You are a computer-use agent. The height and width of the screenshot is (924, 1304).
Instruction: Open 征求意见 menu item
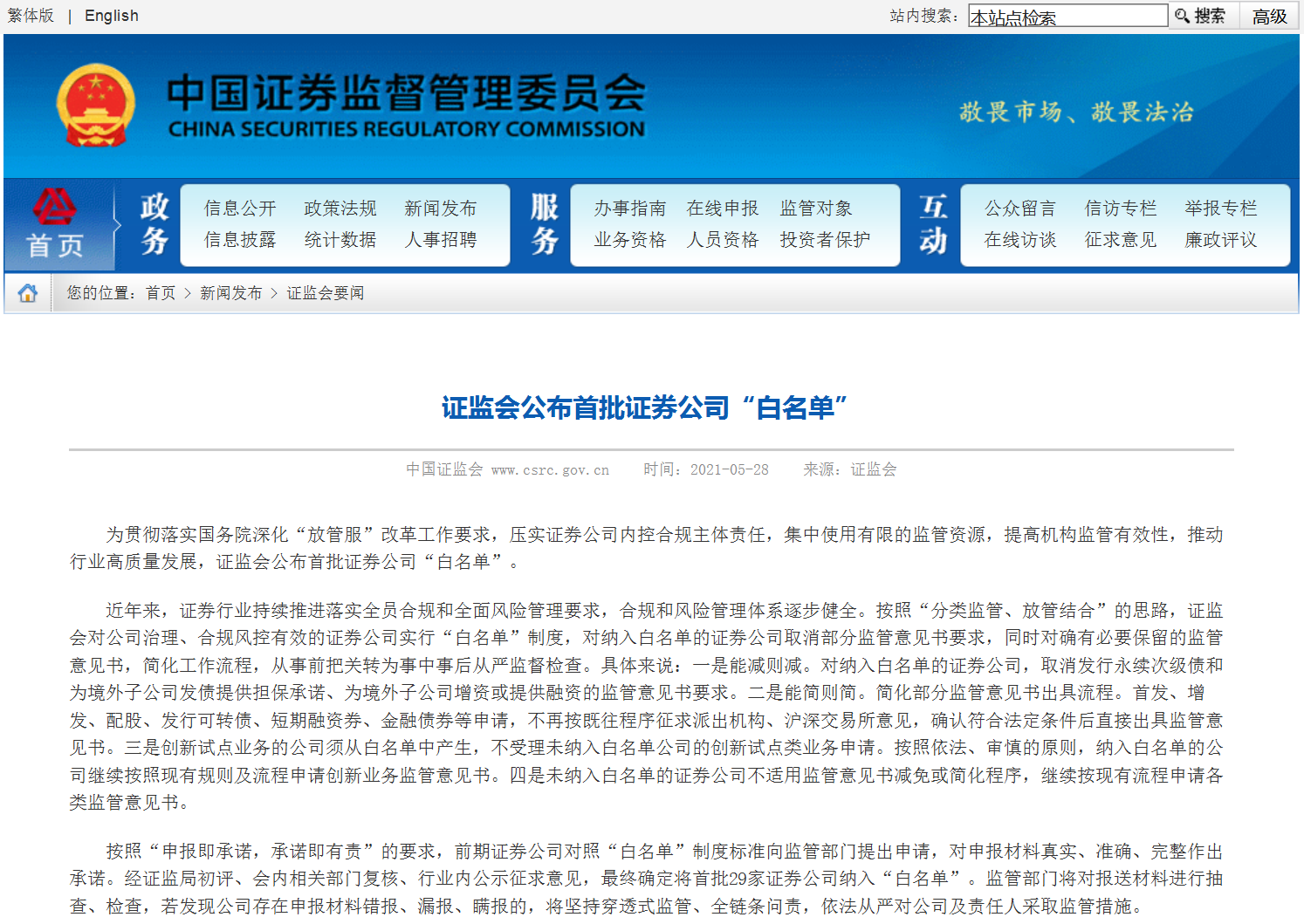pyautogui.click(x=1121, y=240)
